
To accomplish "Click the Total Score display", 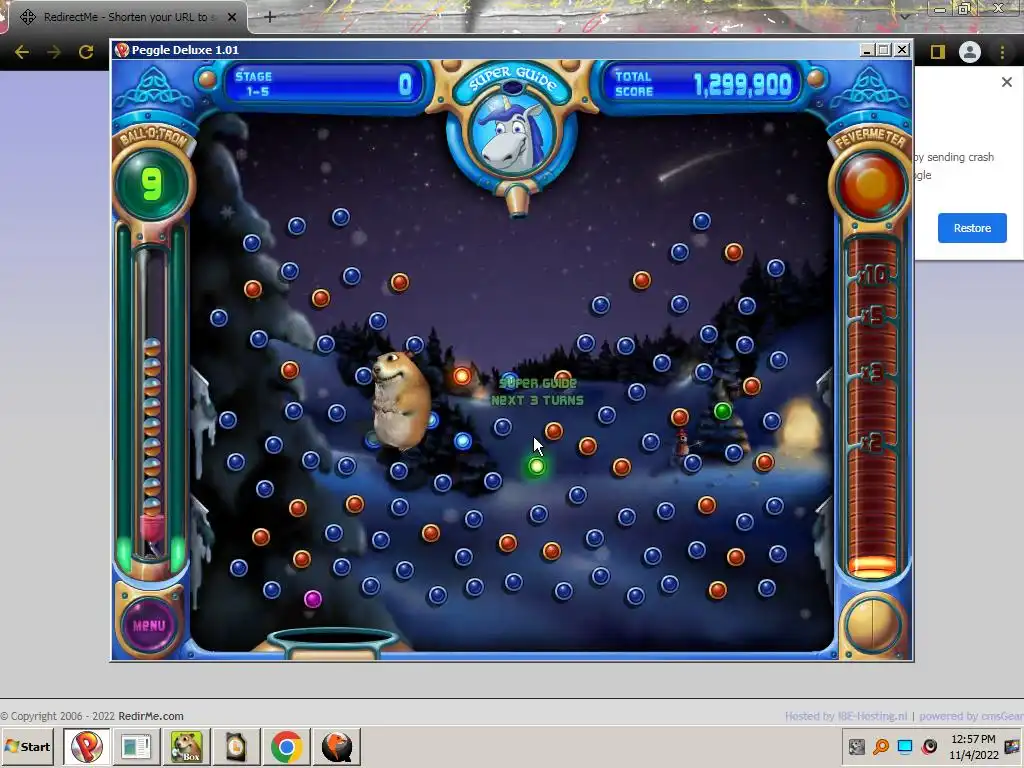I will click(x=702, y=84).
